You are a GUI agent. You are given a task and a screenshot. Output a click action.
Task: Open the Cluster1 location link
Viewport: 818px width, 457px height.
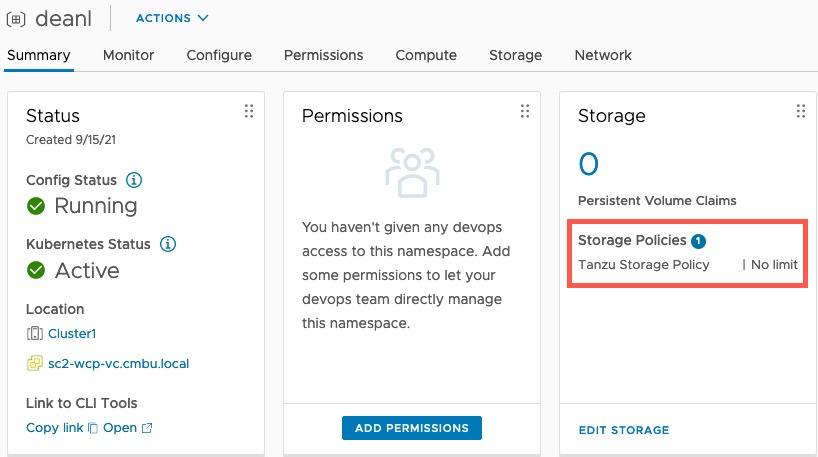point(72,333)
